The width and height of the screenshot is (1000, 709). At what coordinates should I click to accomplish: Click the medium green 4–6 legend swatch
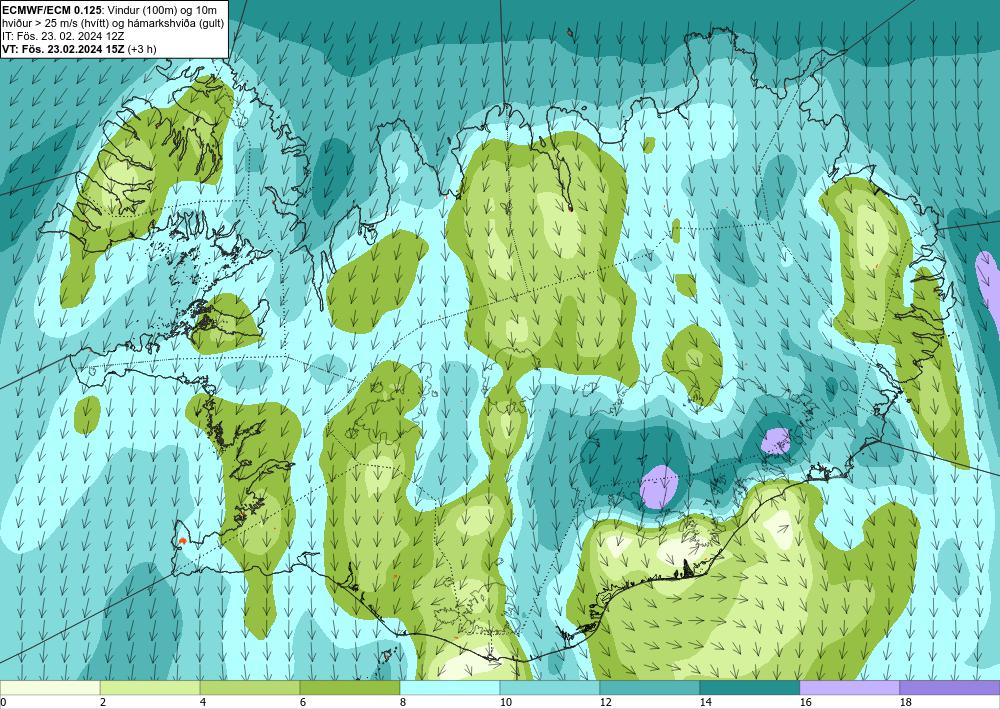[x=250, y=687]
